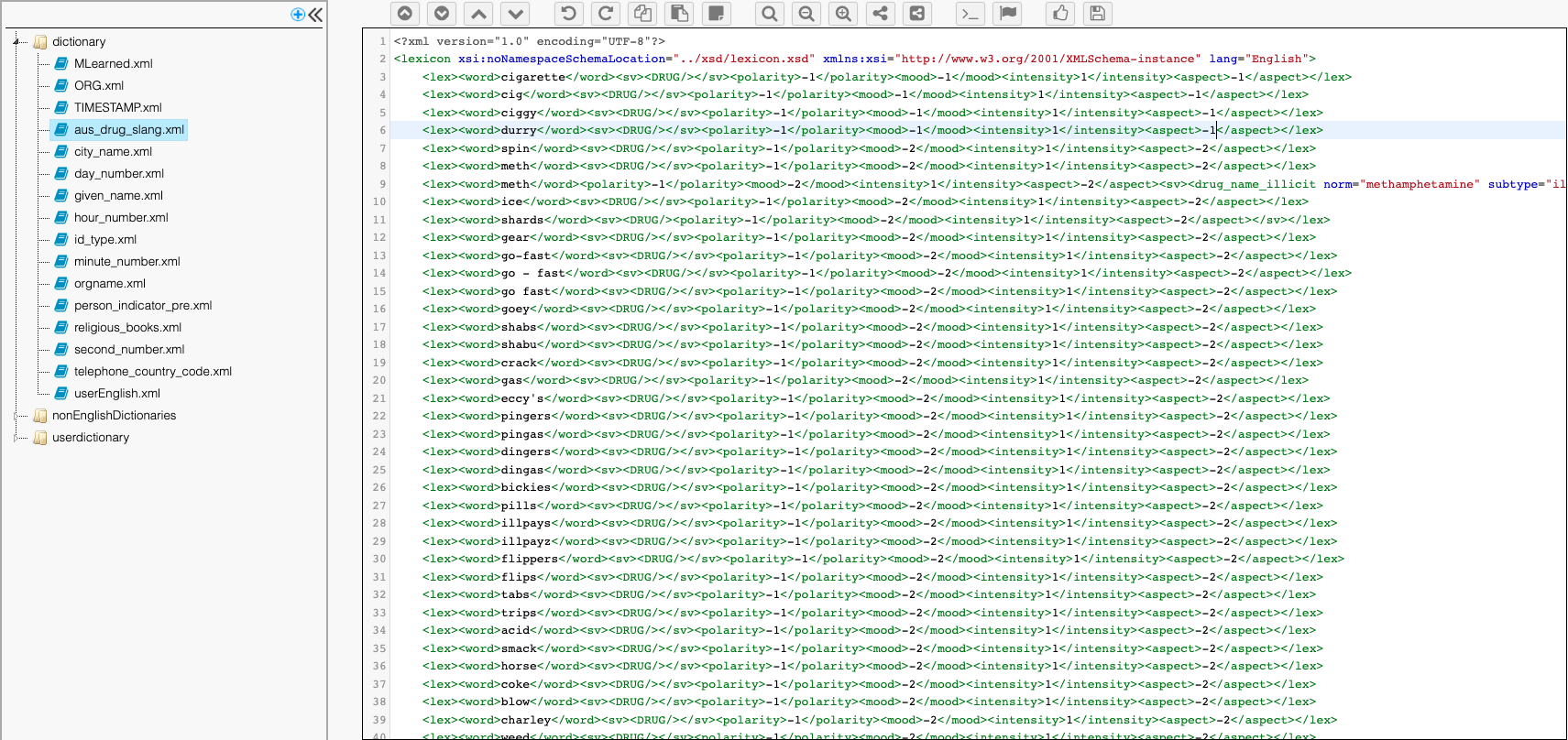Click the blue plus icon above the tree
This screenshot has width=1568, height=740.
click(297, 15)
